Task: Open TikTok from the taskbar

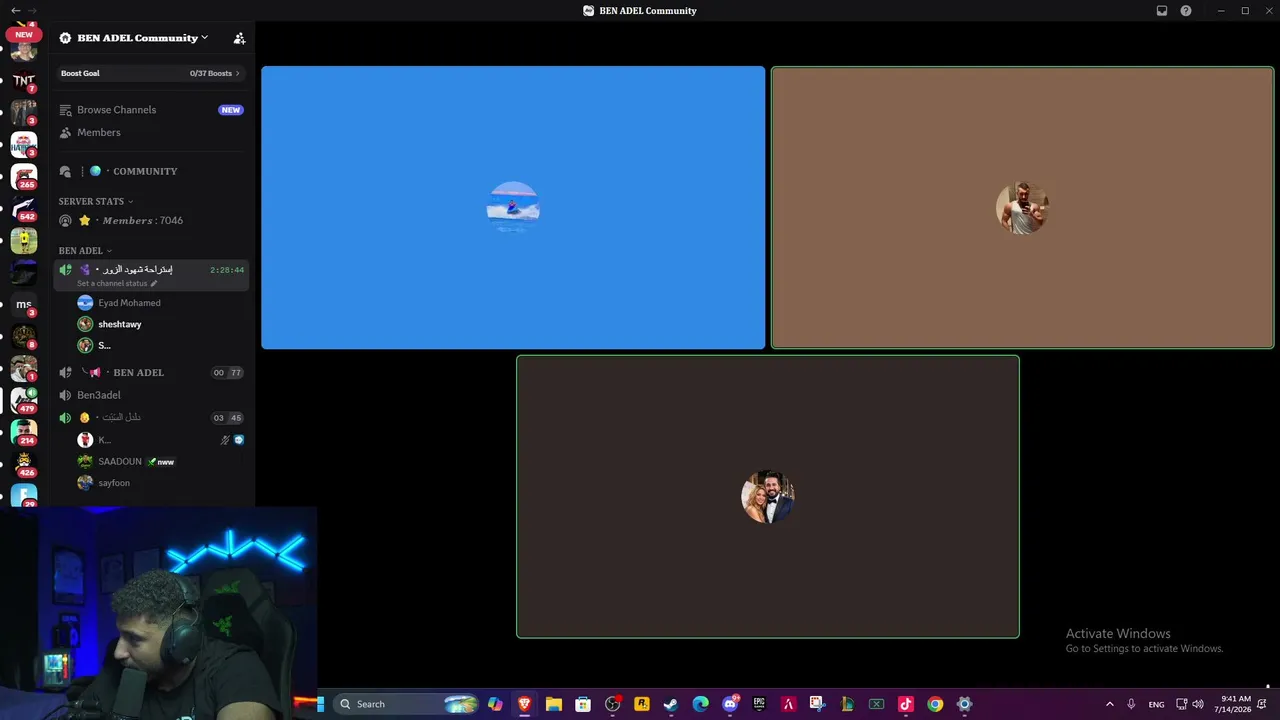Action: pyautogui.click(x=906, y=704)
